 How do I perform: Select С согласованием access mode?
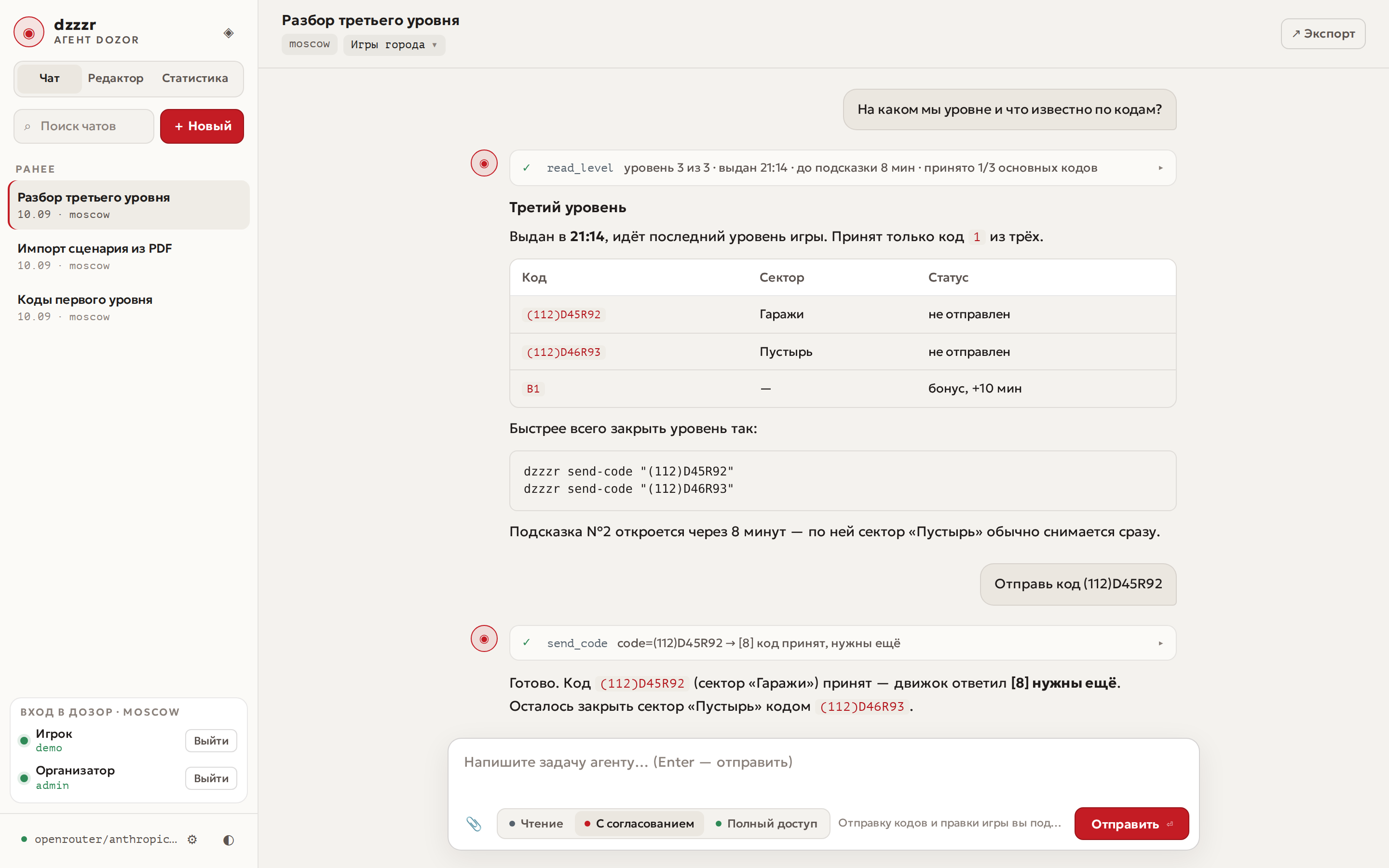click(x=639, y=823)
